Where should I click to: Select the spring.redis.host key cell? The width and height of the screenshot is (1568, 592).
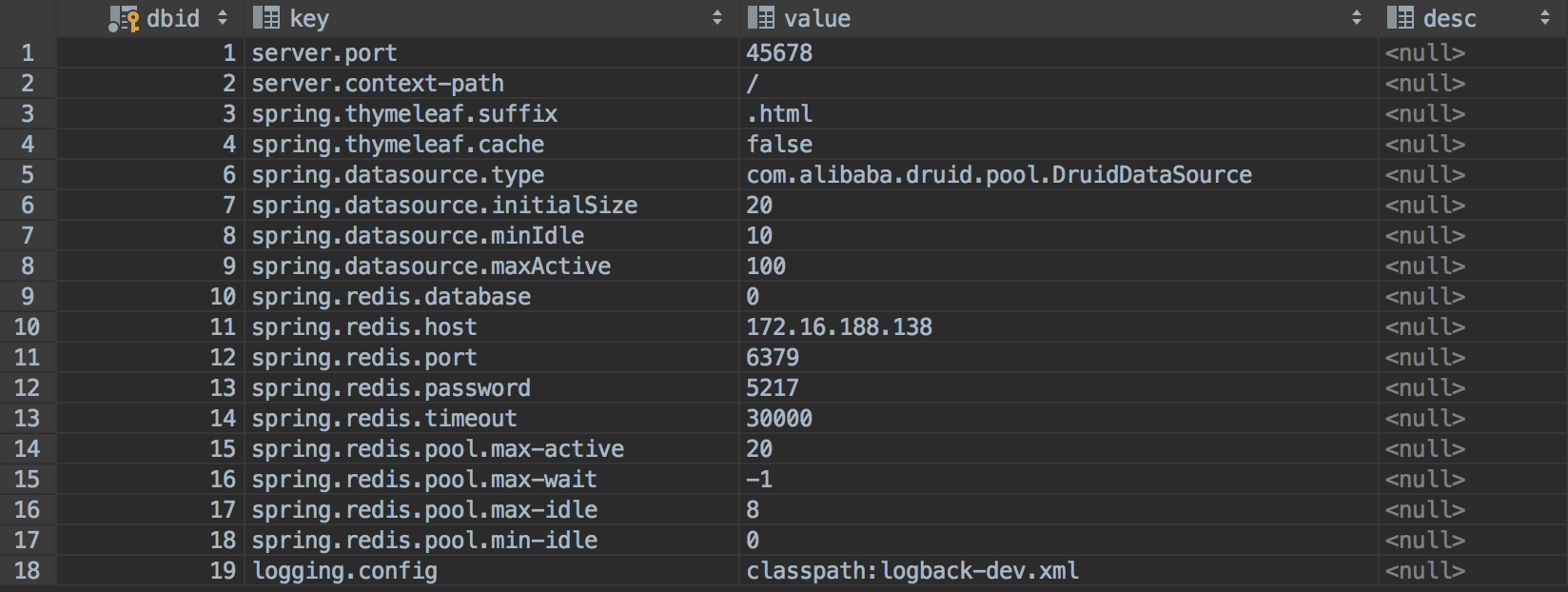(364, 327)
